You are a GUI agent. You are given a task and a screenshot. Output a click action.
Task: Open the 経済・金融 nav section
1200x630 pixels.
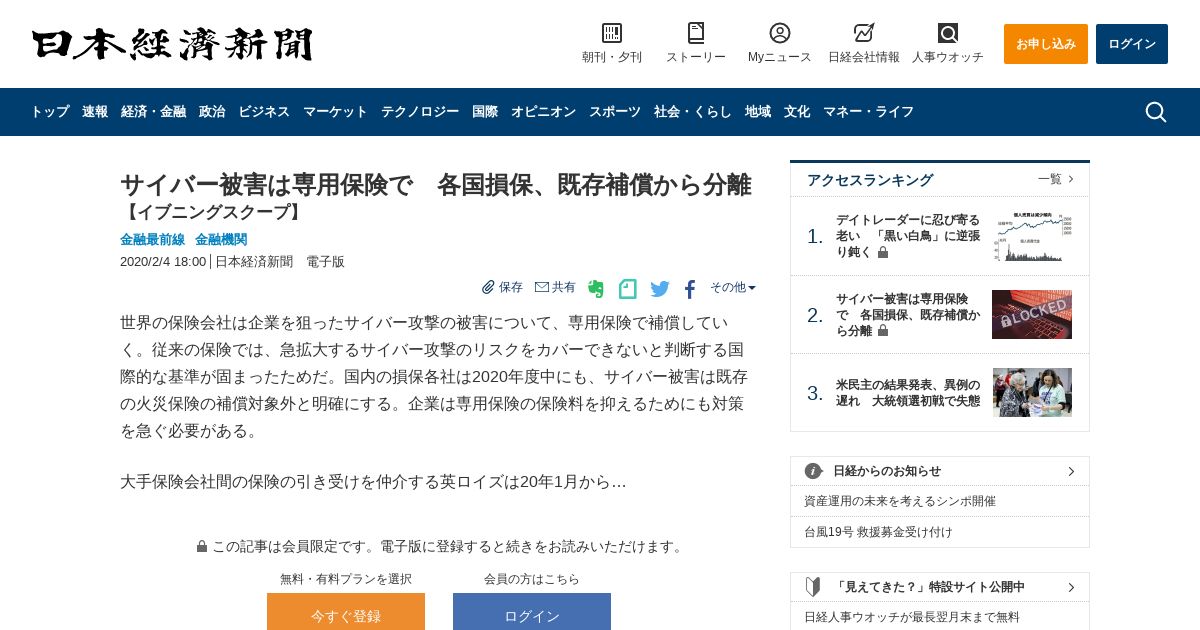point(154,112)
